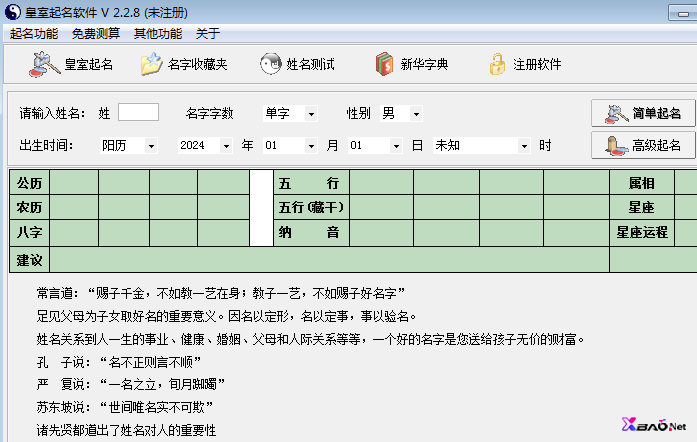Open the 免费测算 menu
This screenshot has height=442, width=697.
coord(96,33)
